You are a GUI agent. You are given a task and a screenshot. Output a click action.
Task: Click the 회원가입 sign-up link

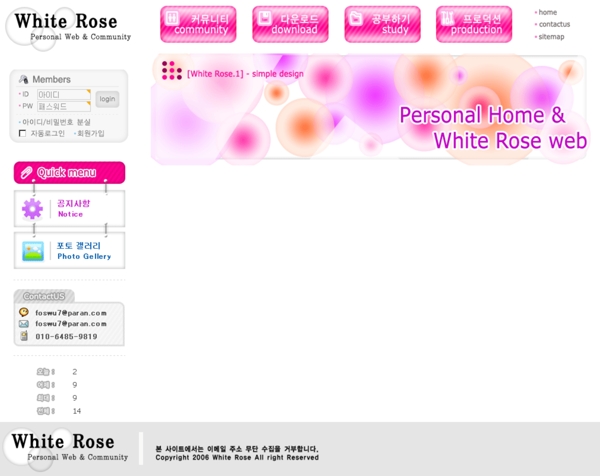click(90, 133)
